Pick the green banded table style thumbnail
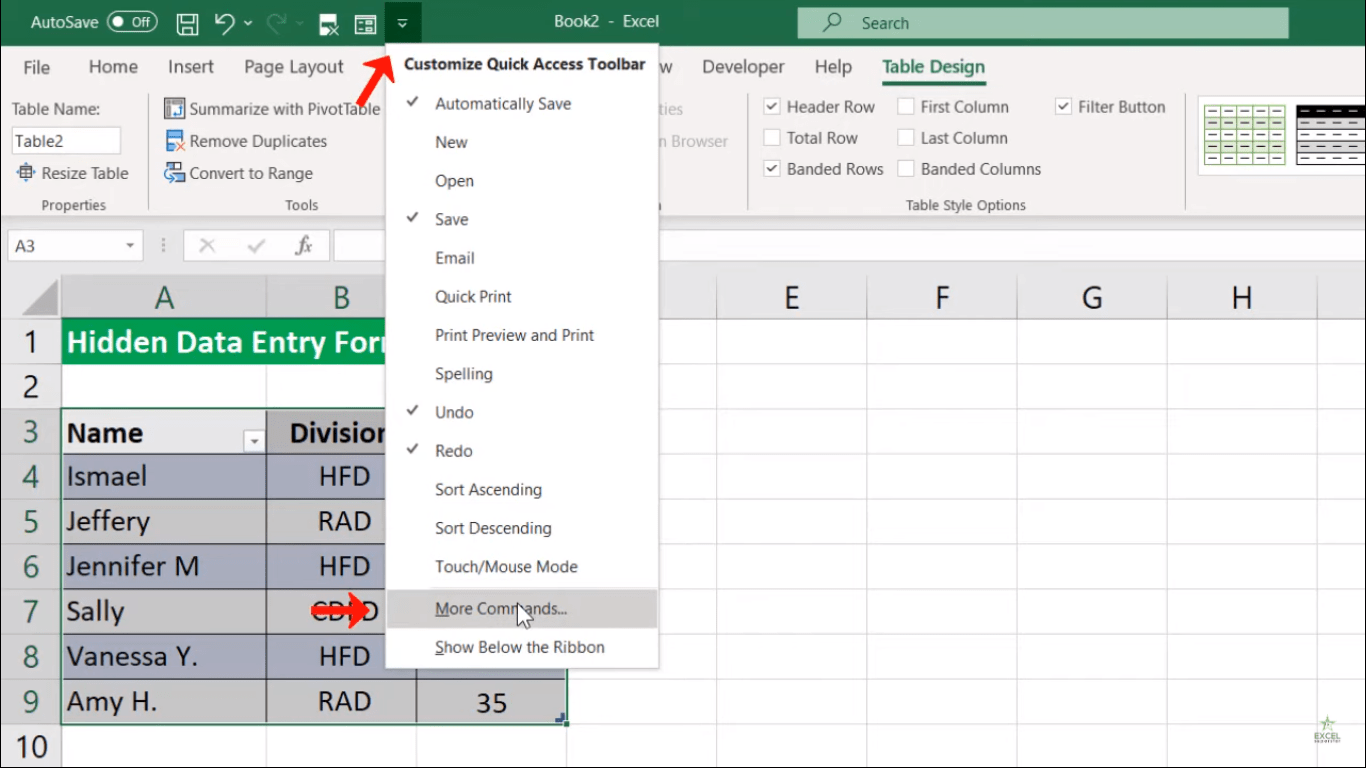 click(x=1242, y=135)
